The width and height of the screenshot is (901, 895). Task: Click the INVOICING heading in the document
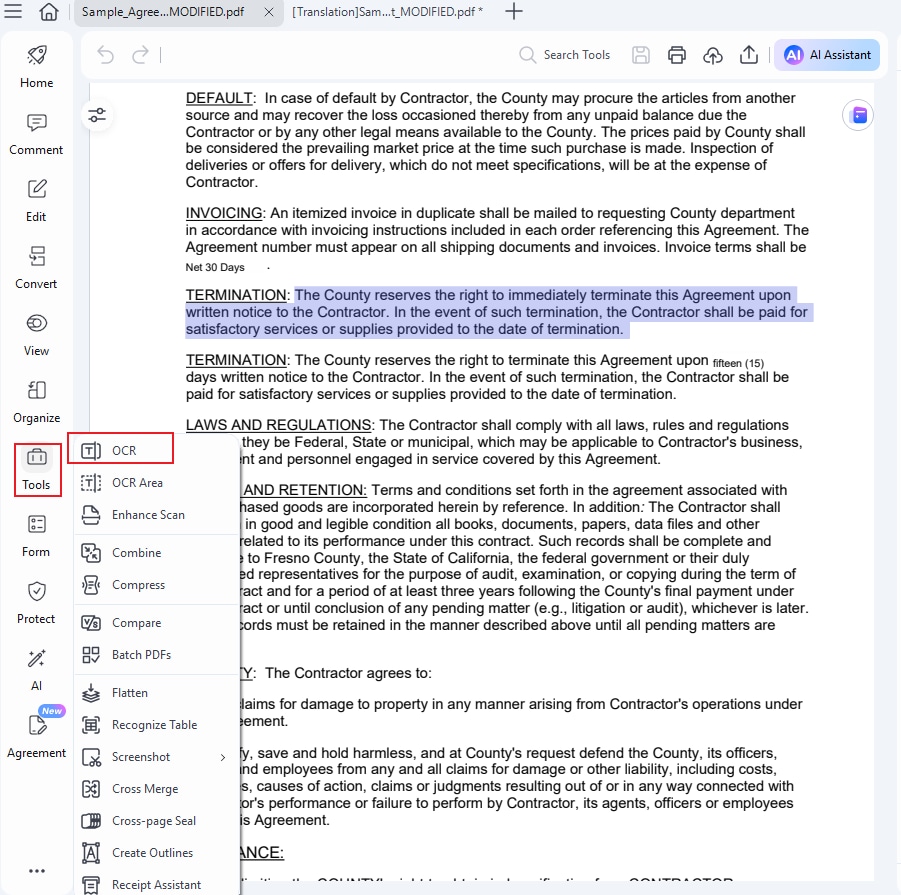click(224, 213)
